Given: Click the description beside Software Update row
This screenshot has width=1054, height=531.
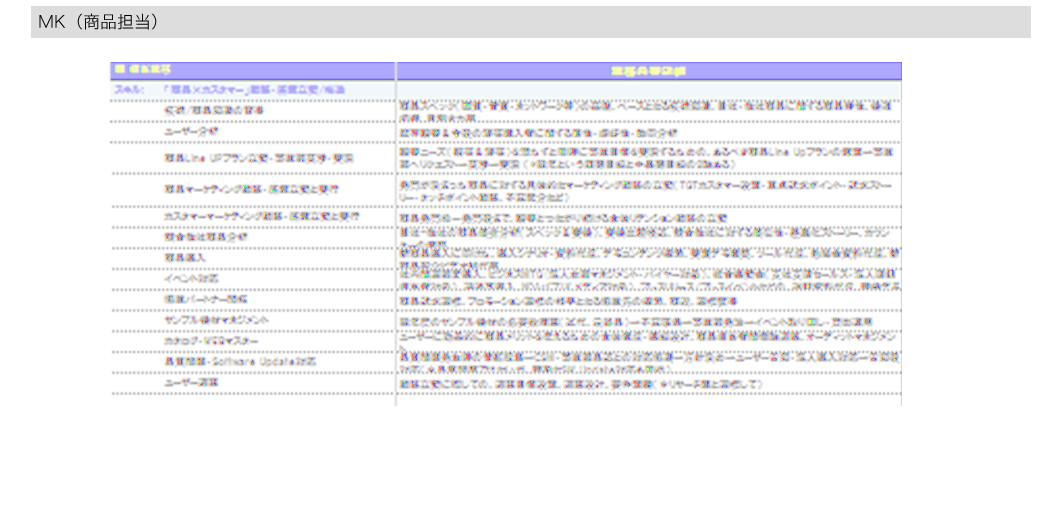Looking at the screenshot, I should 648,362.
